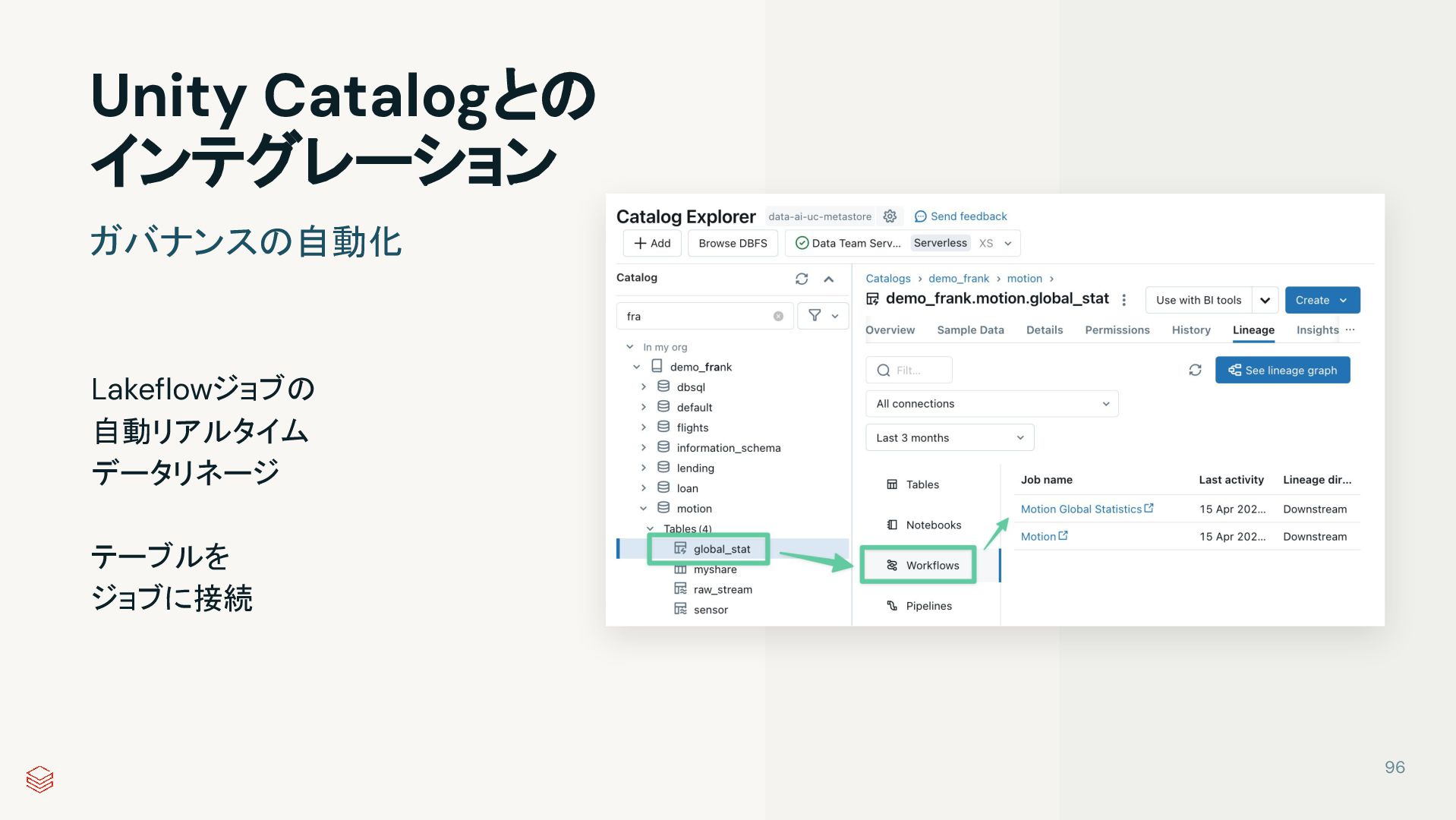Open the table kebab menu
This screenshot has height=820, width=1456.
(1124, 300)
